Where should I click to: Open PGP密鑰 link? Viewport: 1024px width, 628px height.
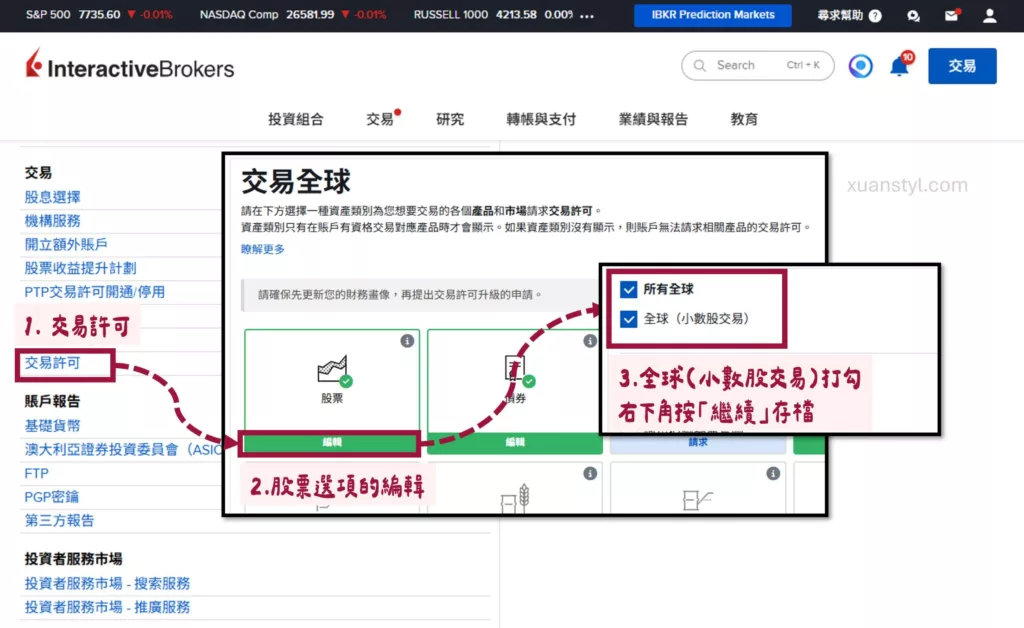52,497
